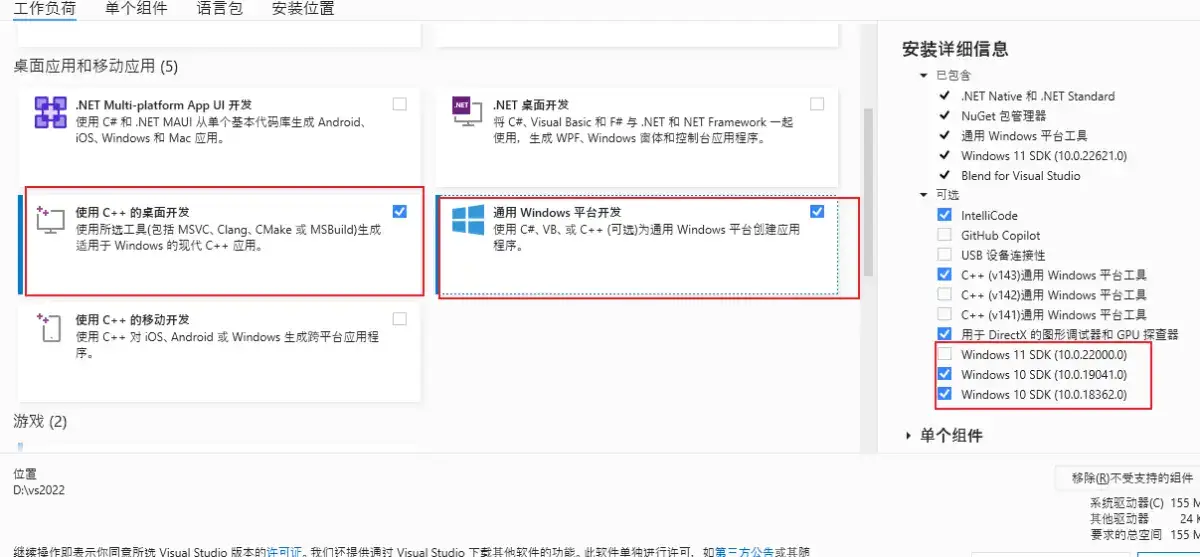Image resolution: width=1200 pixels, height=557 pixels.
Task: Uncheck the IntelliCode optional component
Action: [945, 215]
